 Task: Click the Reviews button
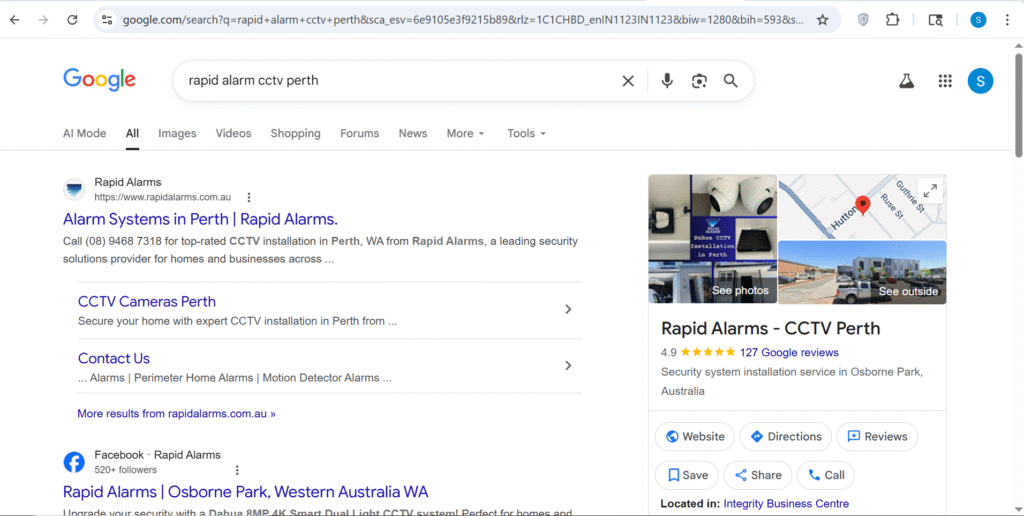click(x=877, y=436)
